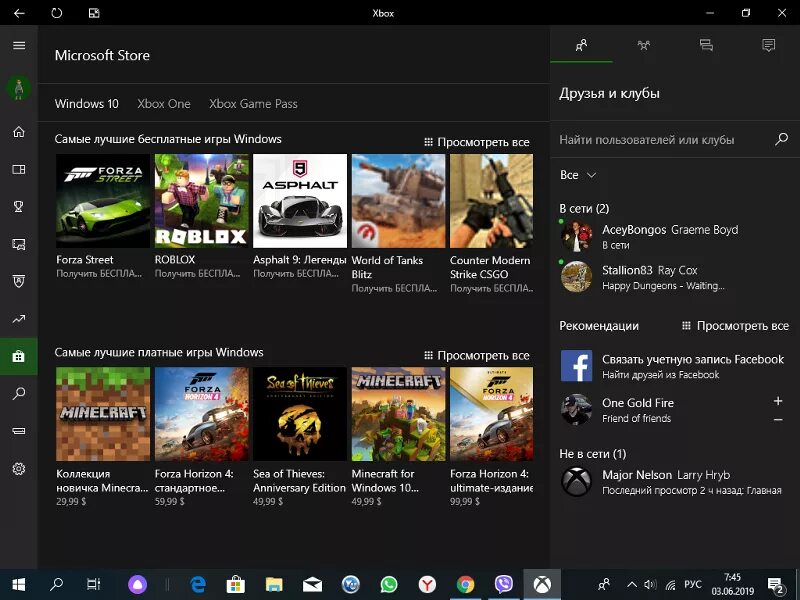Open the profile avatar in the sidebar

[x=19, y=88]
